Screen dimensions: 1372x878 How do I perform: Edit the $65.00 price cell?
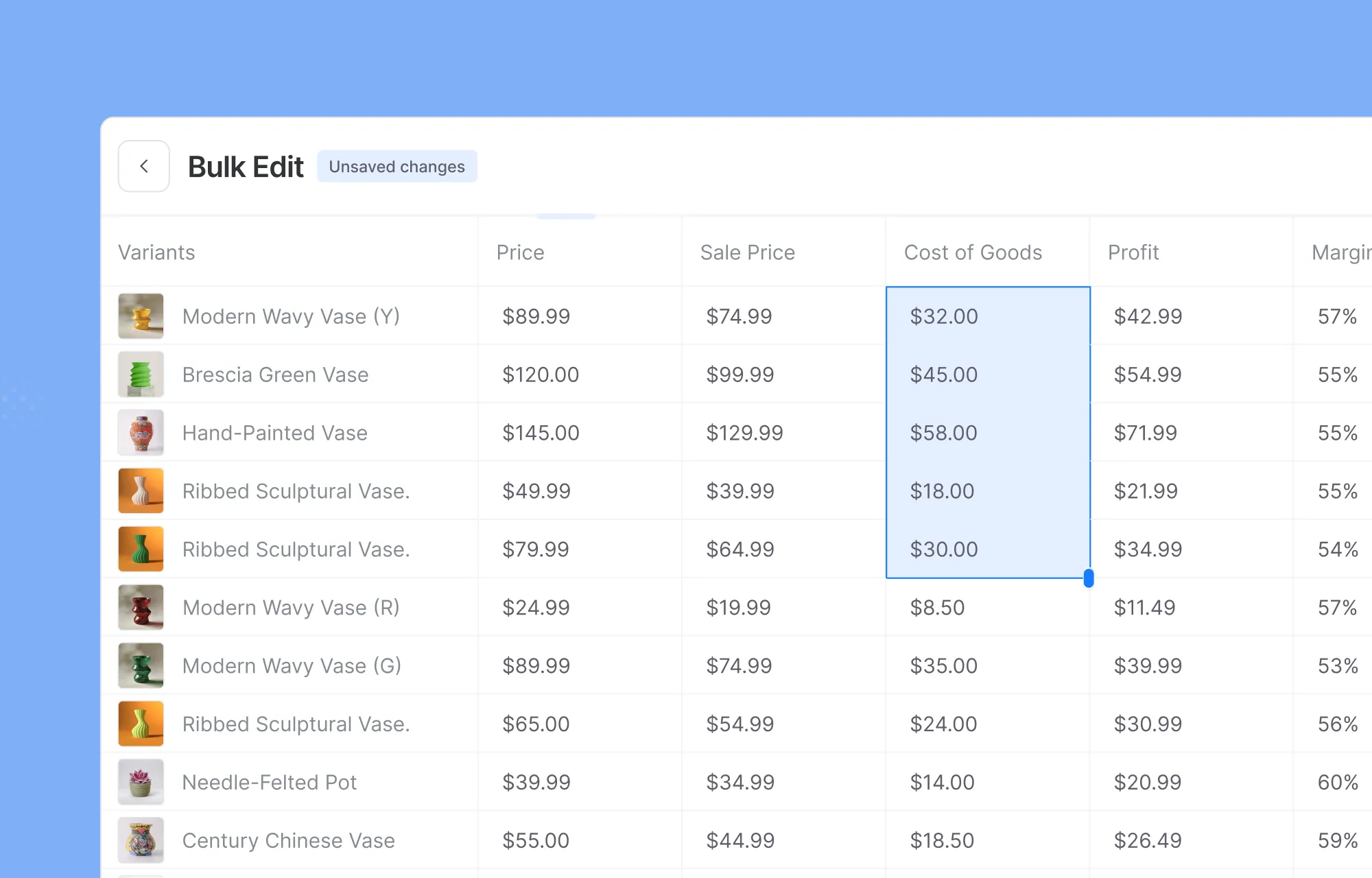(x=580, y=724)
